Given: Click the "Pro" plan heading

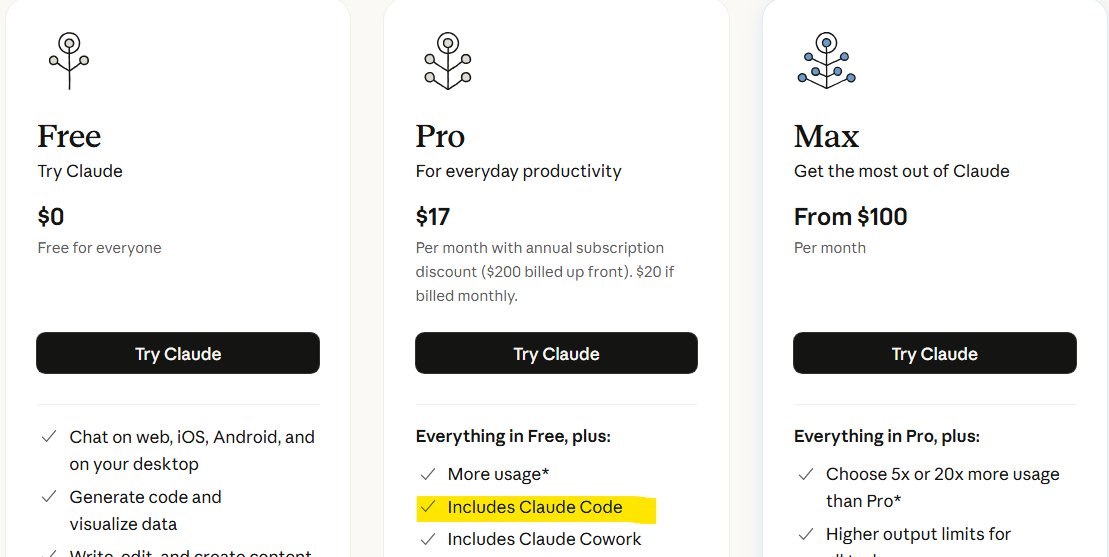Looking at the screenshot, I should coord(440,136).
